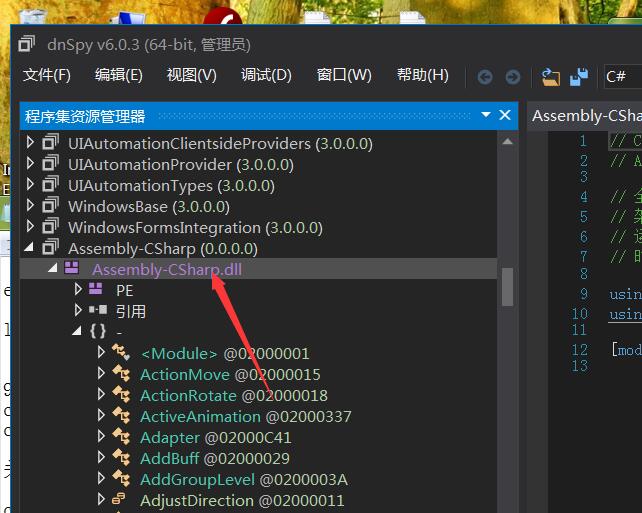Open the C# language dropdown
This screenshot has height=513, width=642.
click(x=623, y=76)
